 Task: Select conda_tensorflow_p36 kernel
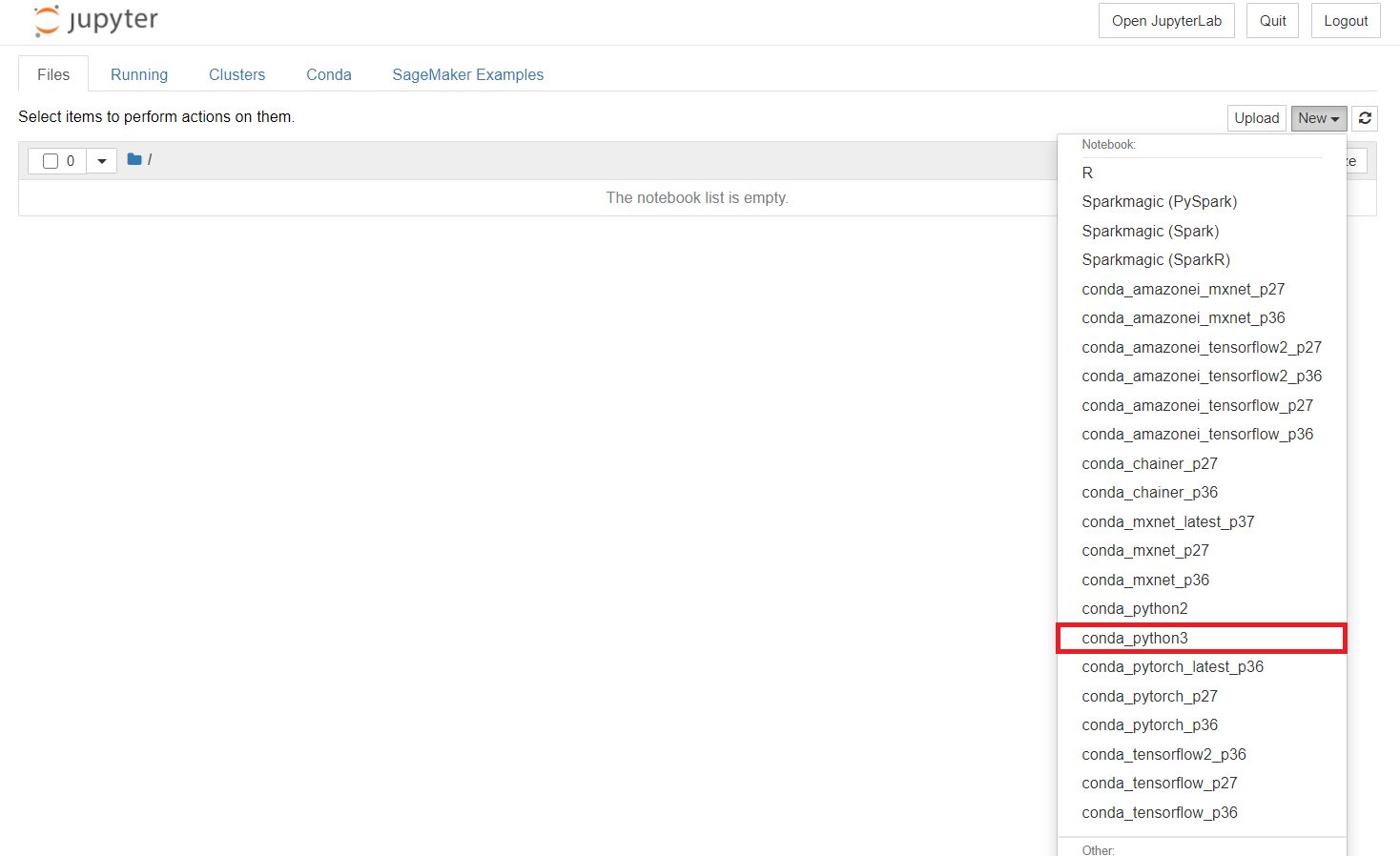(1202, 812)
